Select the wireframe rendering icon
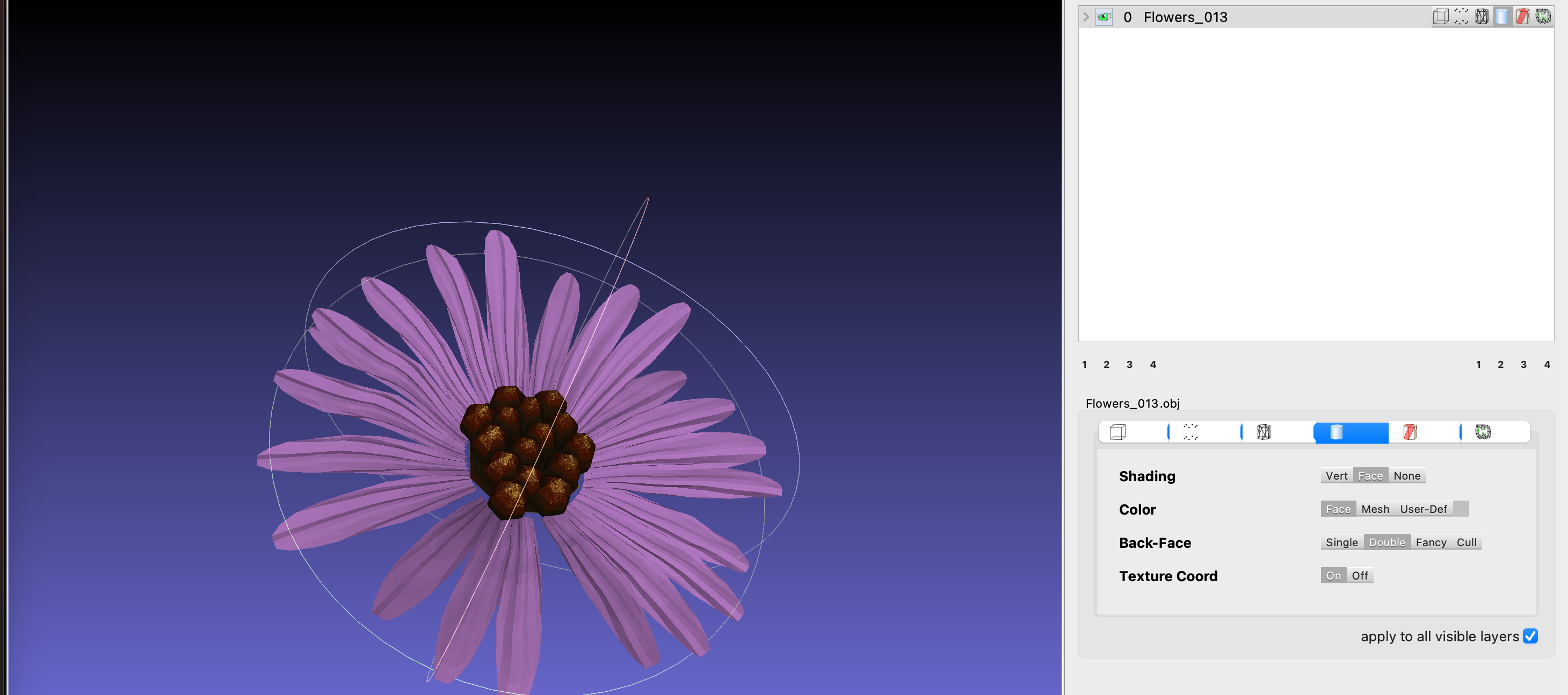This screenshot has width=1568, height=695. point(1266,432)
